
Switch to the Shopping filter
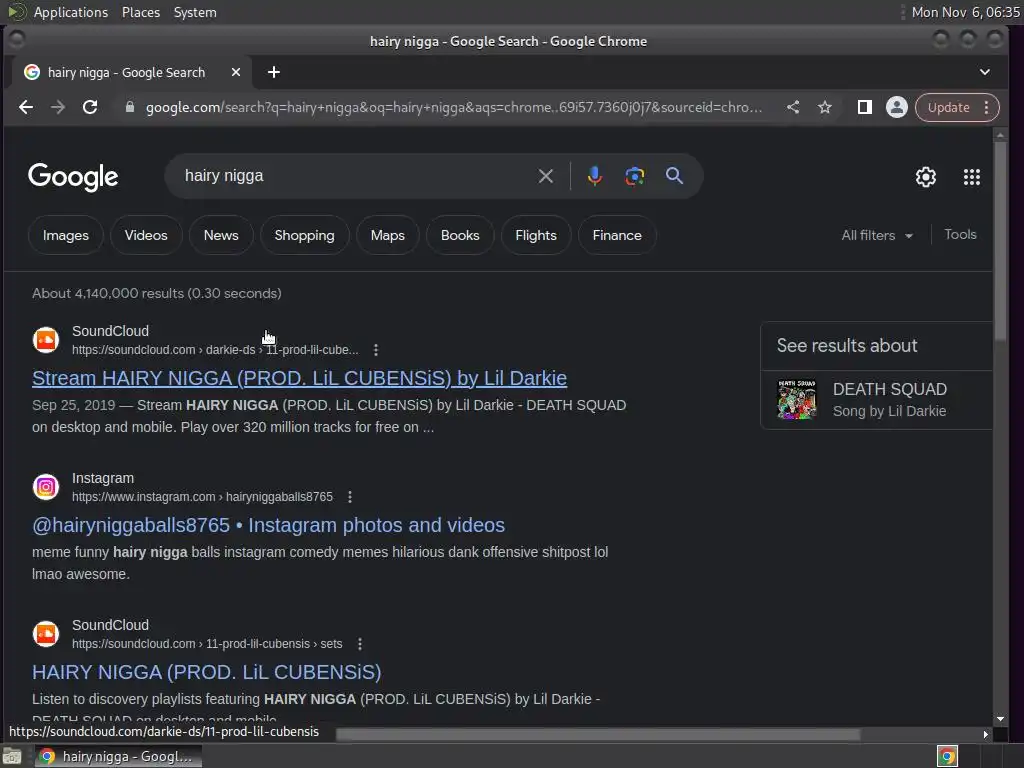pyautogui.click(x=304, y=235)
